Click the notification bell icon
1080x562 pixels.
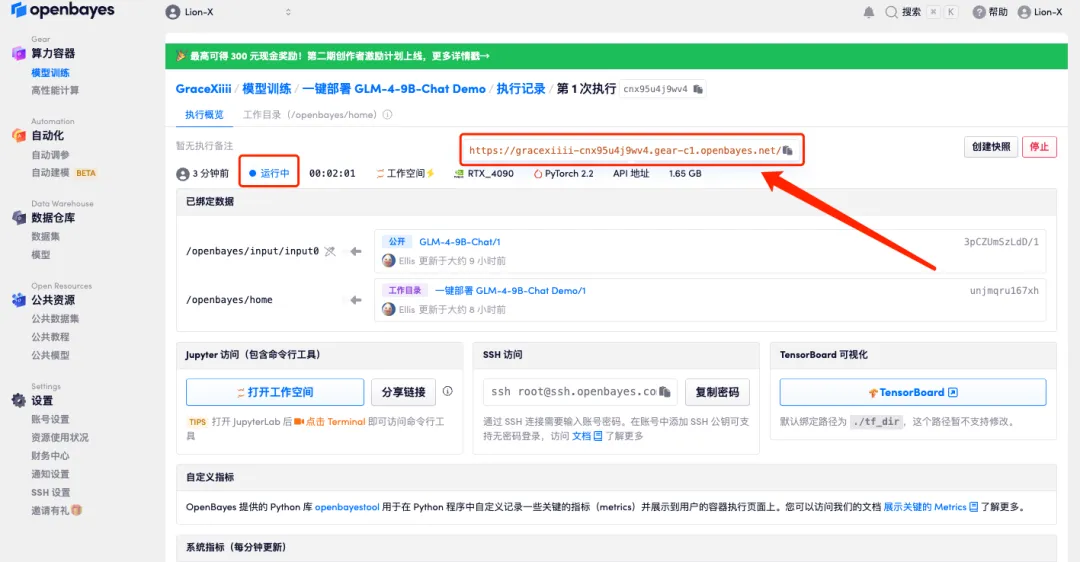[x=868, y=12]
